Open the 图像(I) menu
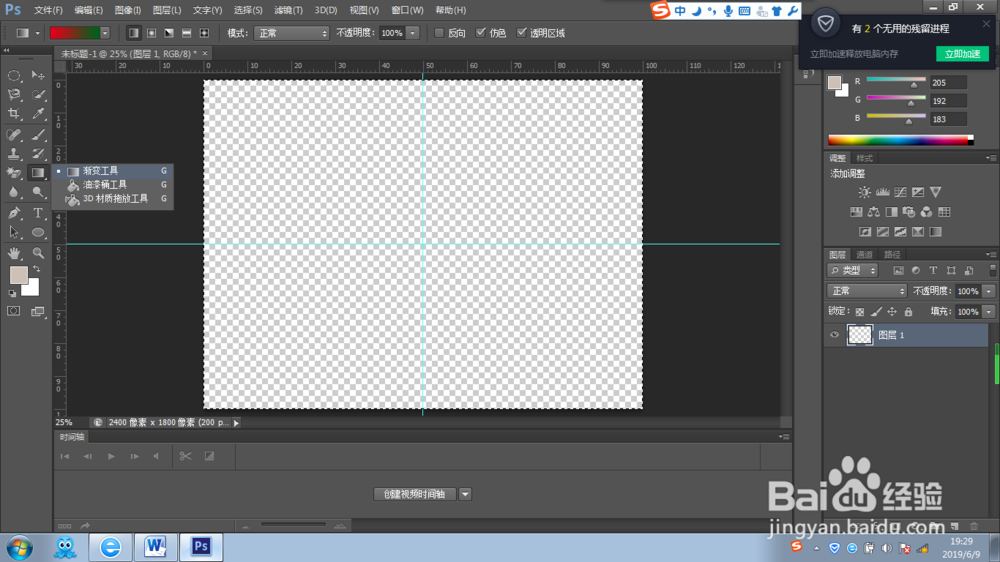This screenshot has height=562, width=1000. click(x=128, y=10)
